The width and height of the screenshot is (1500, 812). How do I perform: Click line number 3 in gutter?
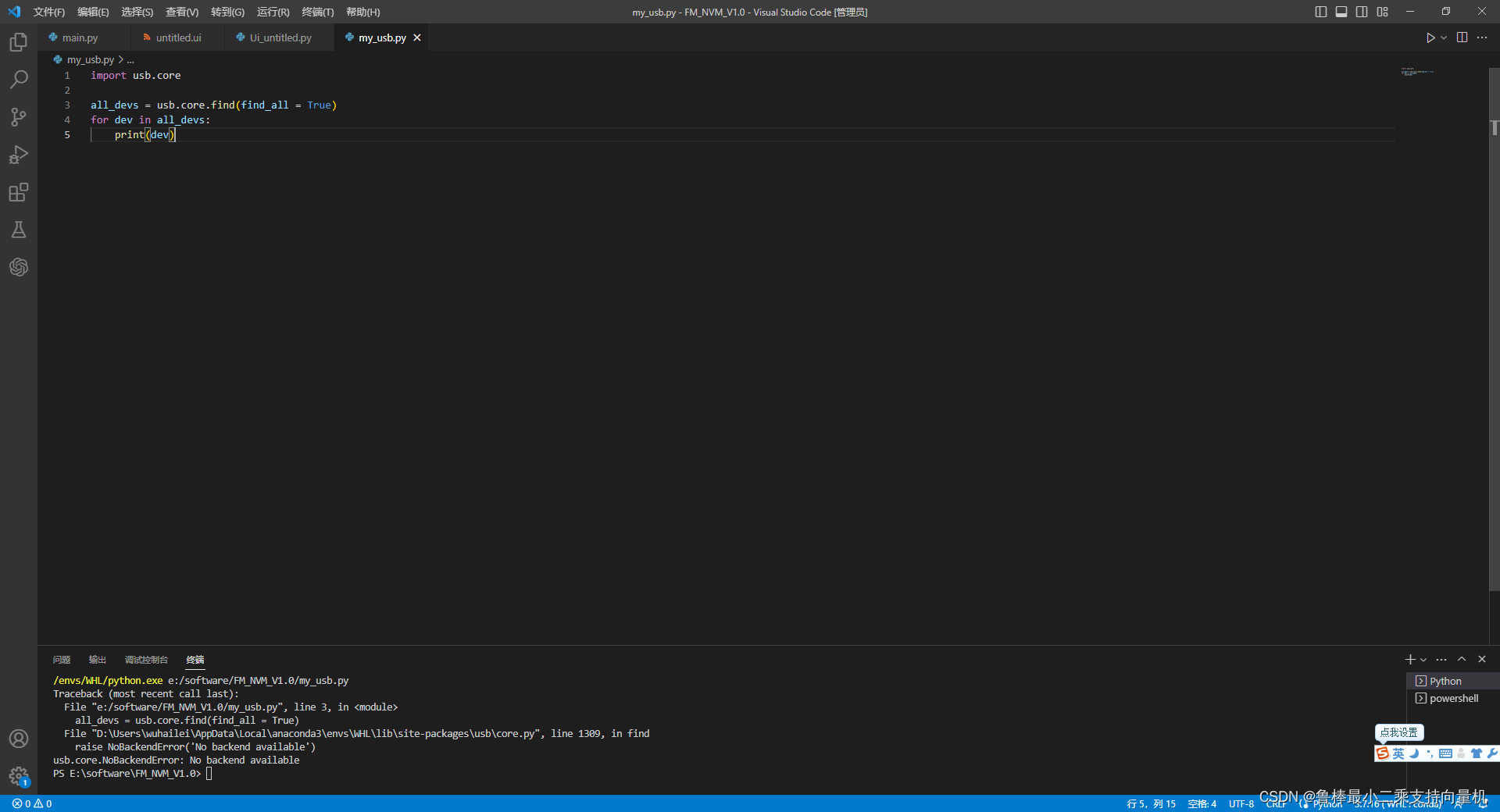coord(67,105)
